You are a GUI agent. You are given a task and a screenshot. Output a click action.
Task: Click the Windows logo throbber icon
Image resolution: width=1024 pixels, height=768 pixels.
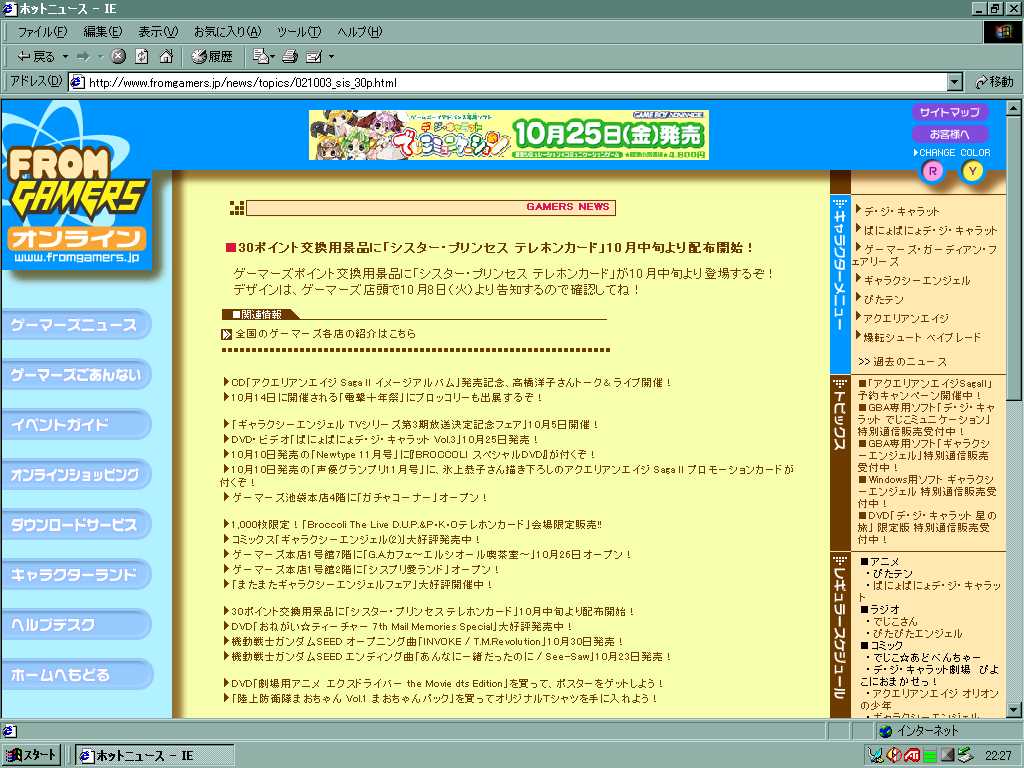pyautogui.click(x=1001, y=32)
